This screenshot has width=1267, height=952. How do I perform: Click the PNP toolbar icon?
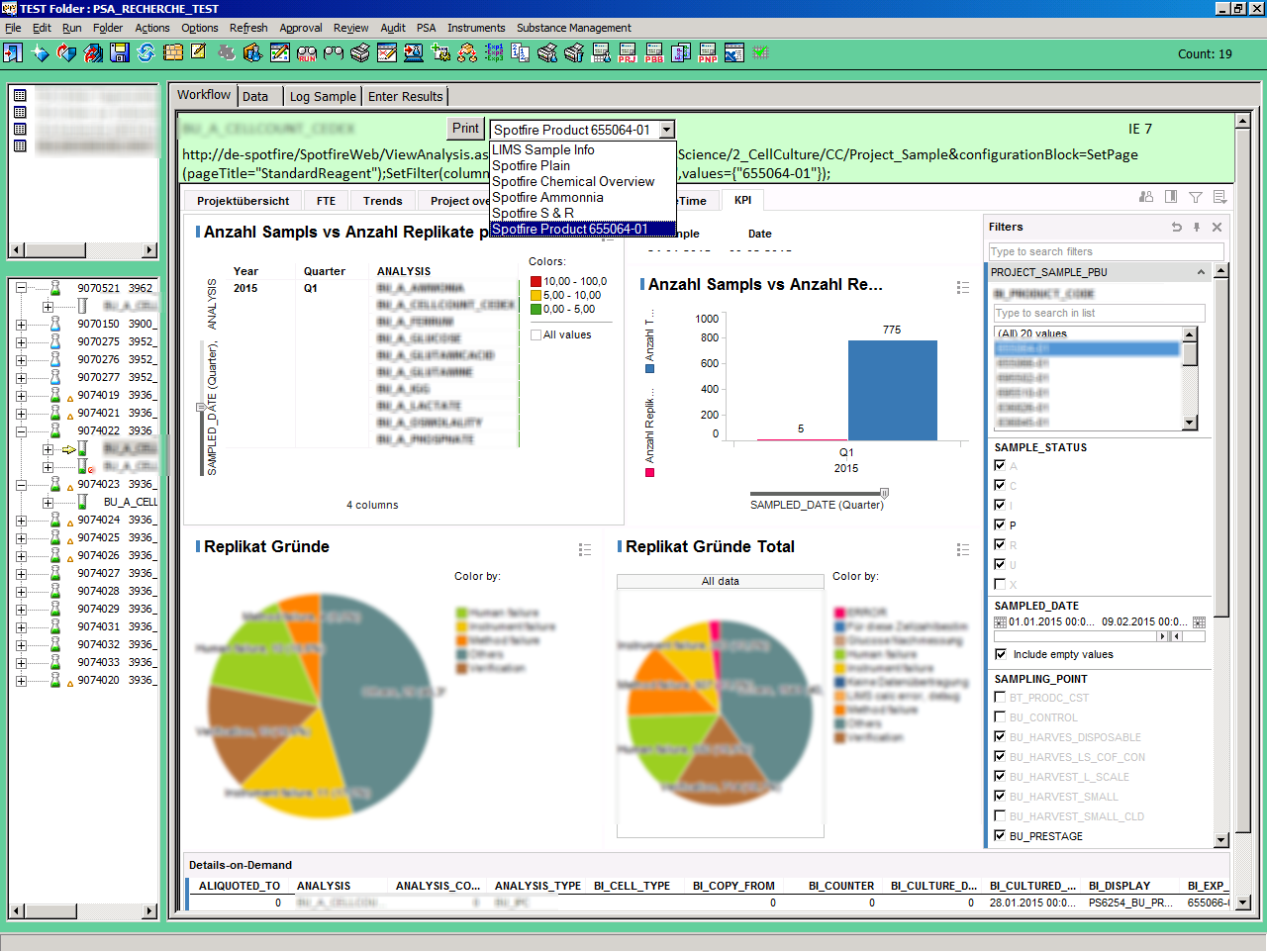tap(708, 53)
